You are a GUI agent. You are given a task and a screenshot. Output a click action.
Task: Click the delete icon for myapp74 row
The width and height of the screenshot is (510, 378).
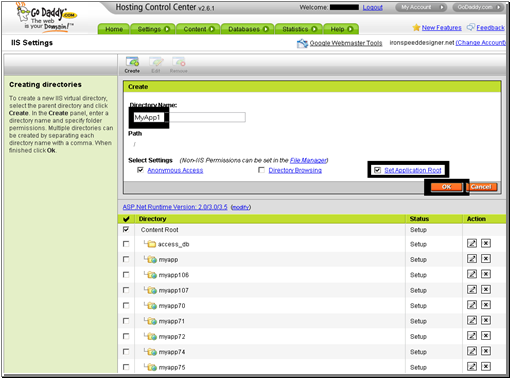tap(486, 351)
